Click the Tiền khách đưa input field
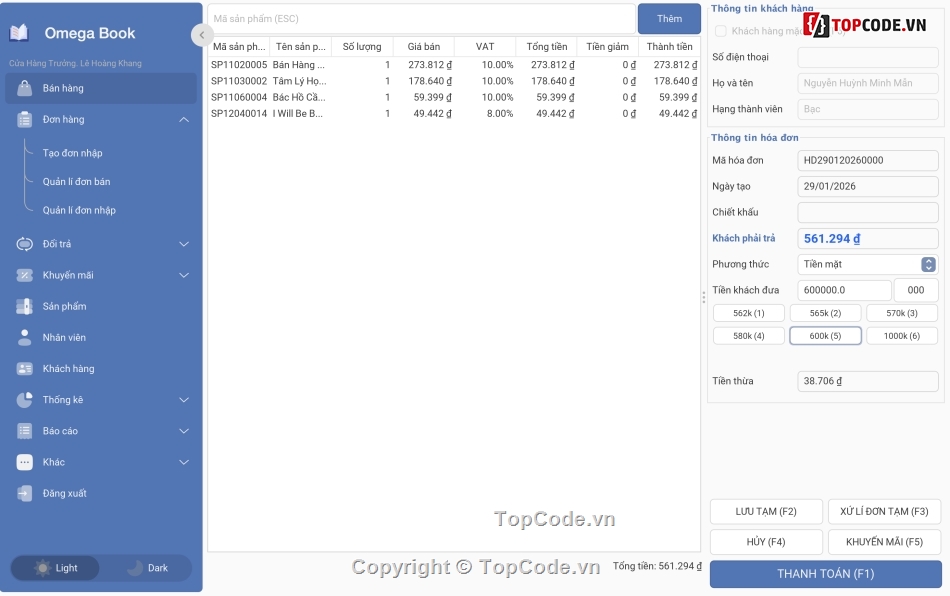This screenshot has width=950, height=596. click(x=845, y=290)
